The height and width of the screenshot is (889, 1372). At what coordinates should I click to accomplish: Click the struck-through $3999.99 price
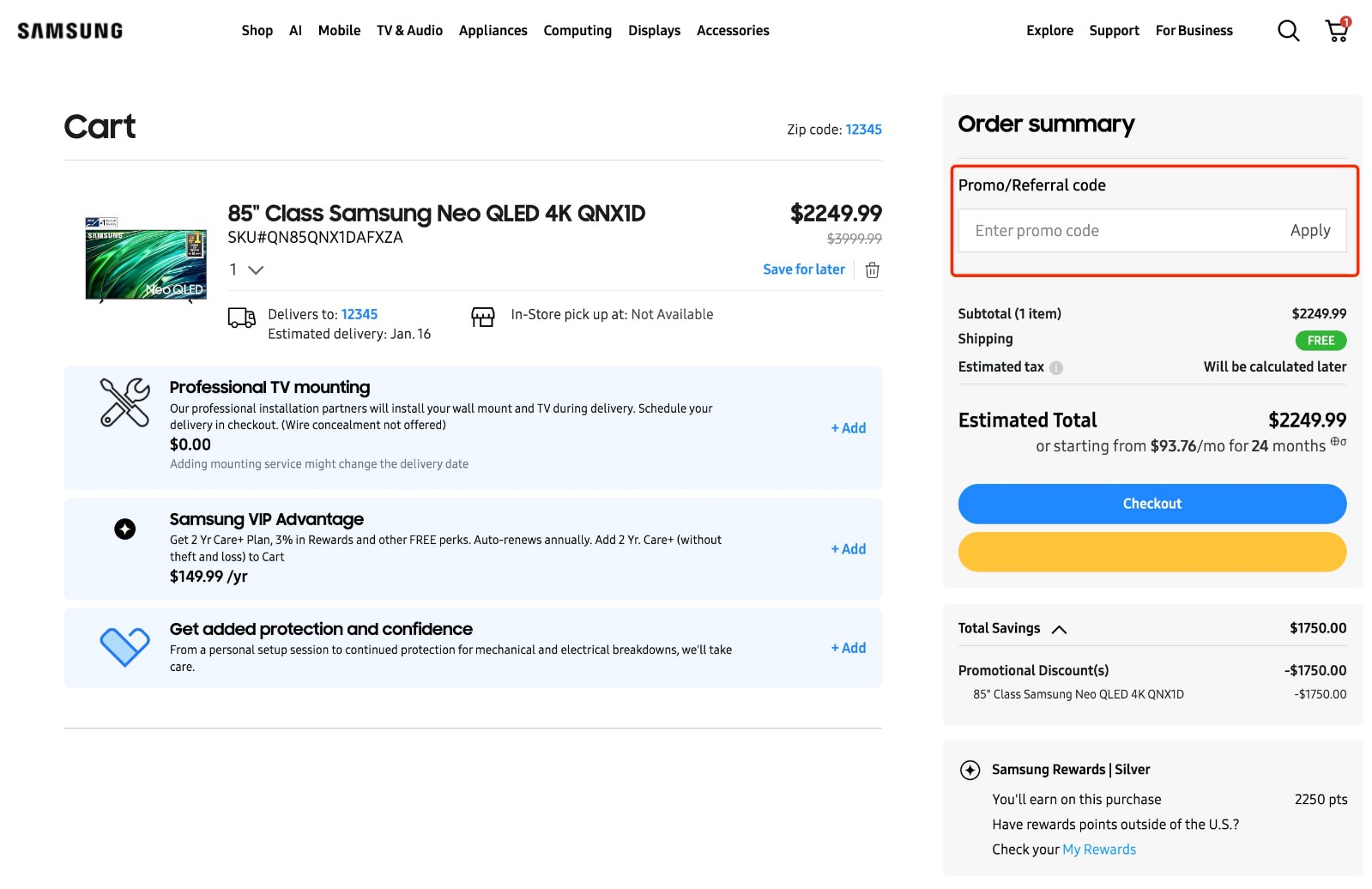854,239
